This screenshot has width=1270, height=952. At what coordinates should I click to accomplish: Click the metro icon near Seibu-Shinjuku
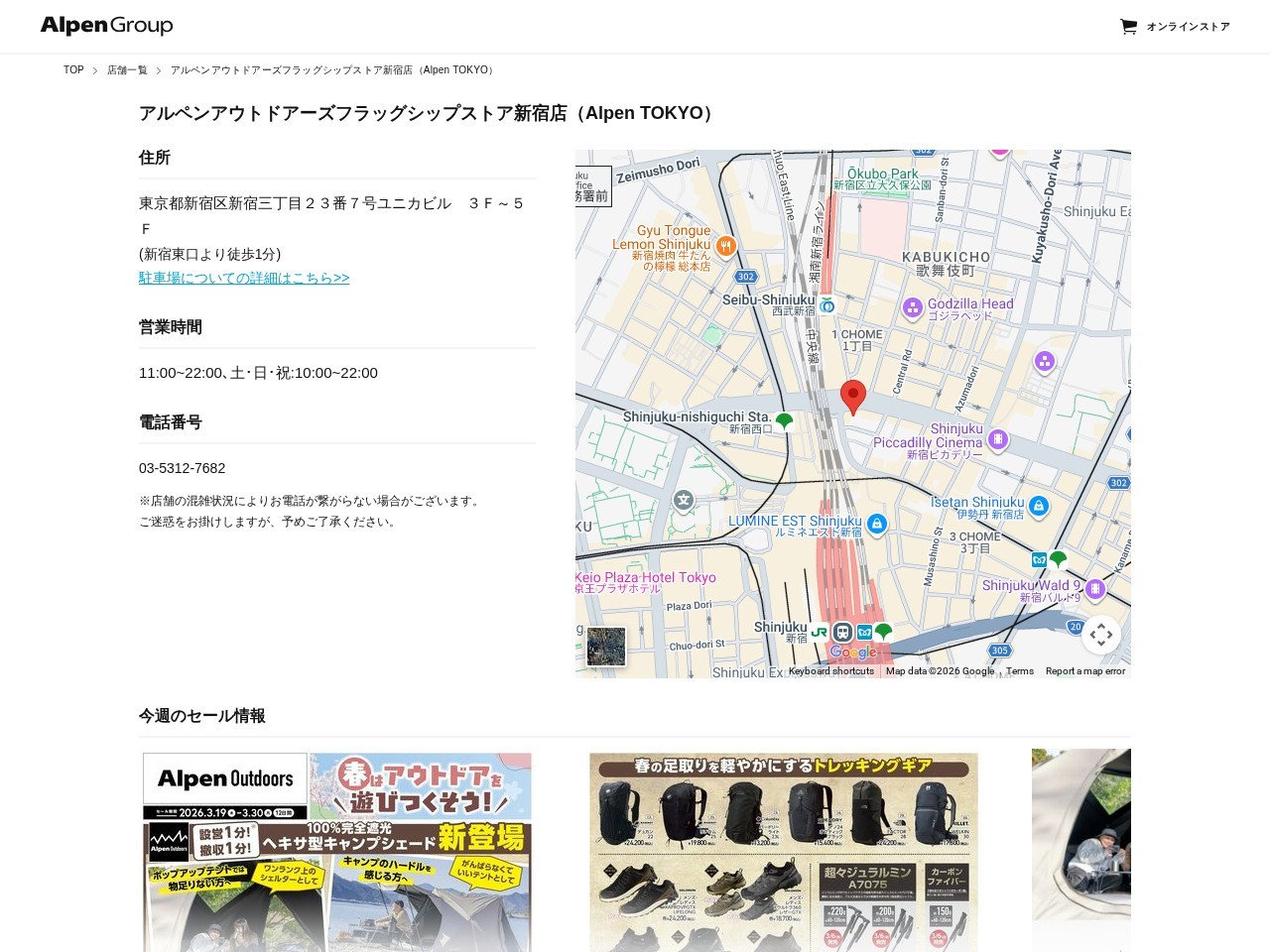tap(828, 307)
